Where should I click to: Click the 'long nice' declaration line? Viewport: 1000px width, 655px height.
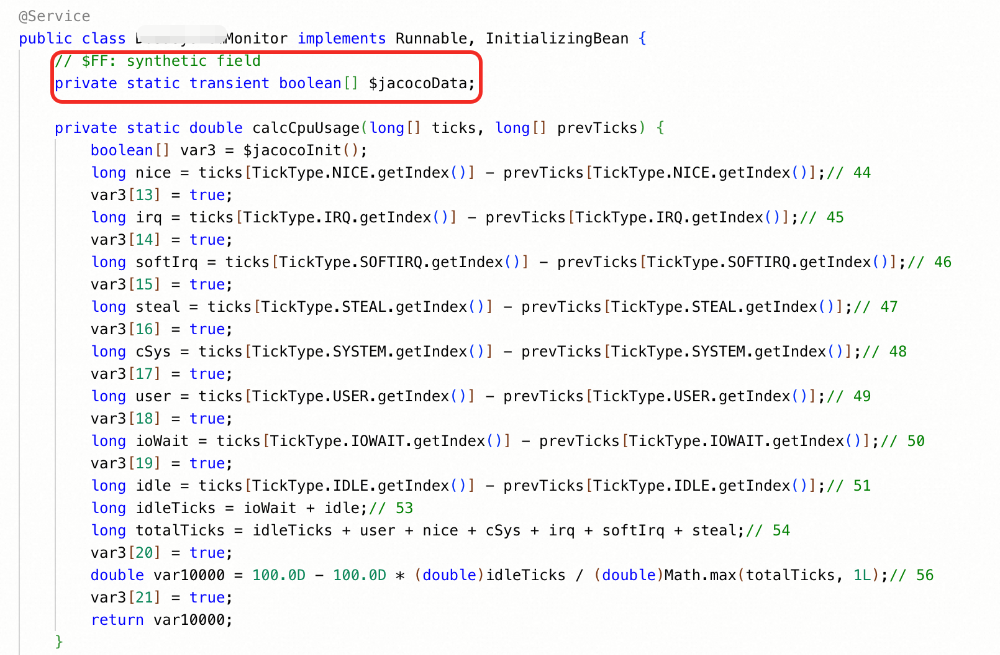point(481,173)
